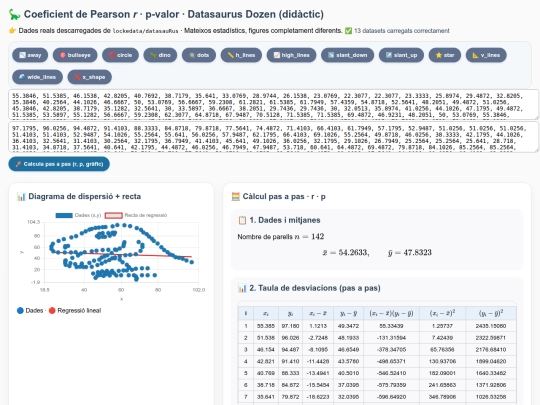Click the 13 datasets carregats correctament text
Viewport: 540px width, 405px height.
402,31
